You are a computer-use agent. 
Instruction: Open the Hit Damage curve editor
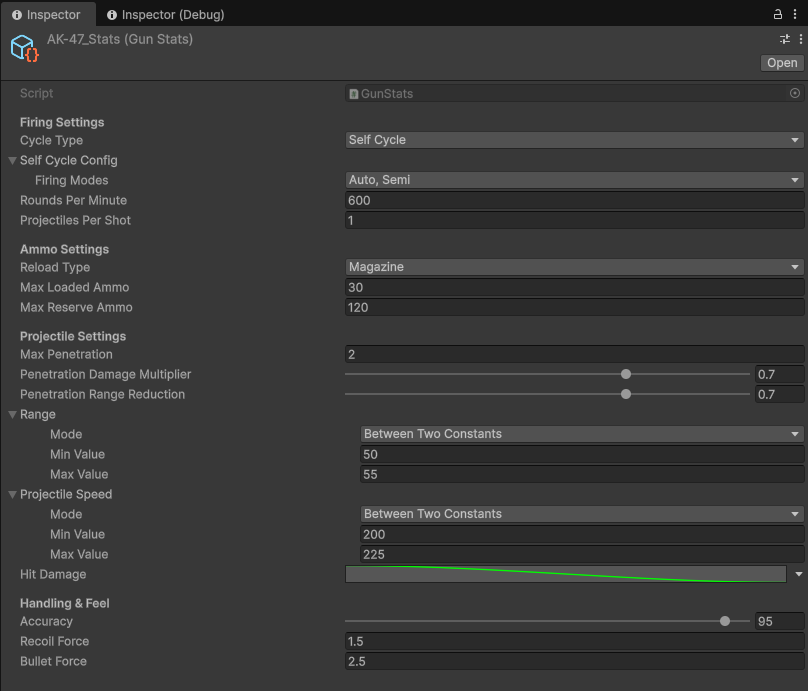[x=565, y=574]
